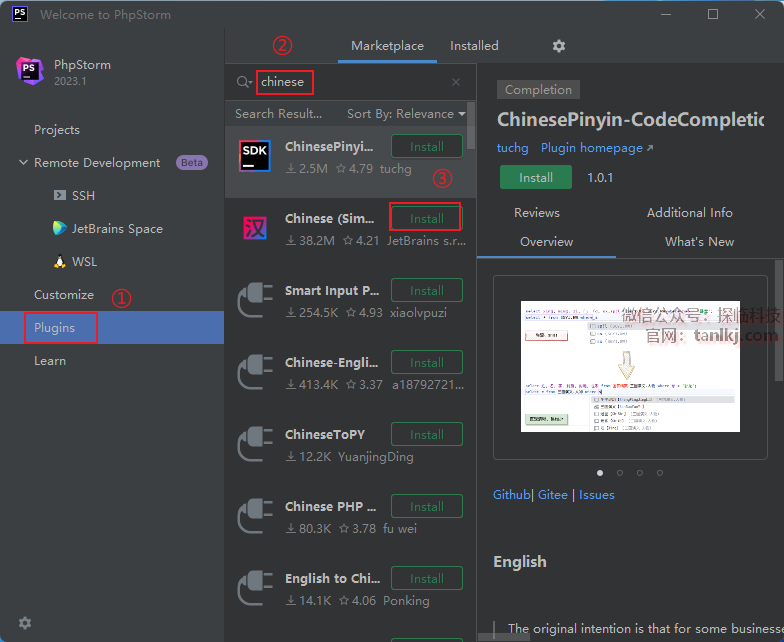Click the Smart Input plugin icon
Viewport: 784px width, 642px height.
pyautogui.click(x=255, y=300)
